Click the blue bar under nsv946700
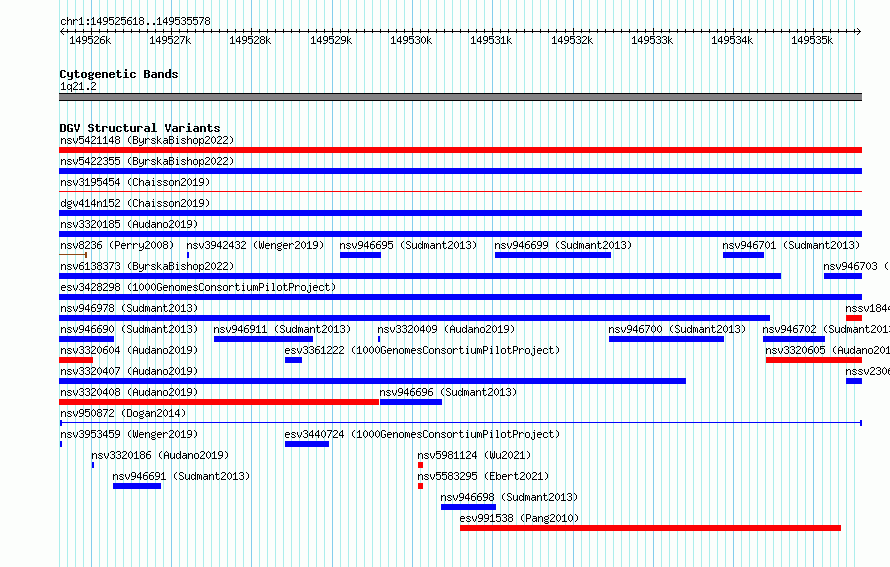The image size is (890, 567). [x=666, y=339]
